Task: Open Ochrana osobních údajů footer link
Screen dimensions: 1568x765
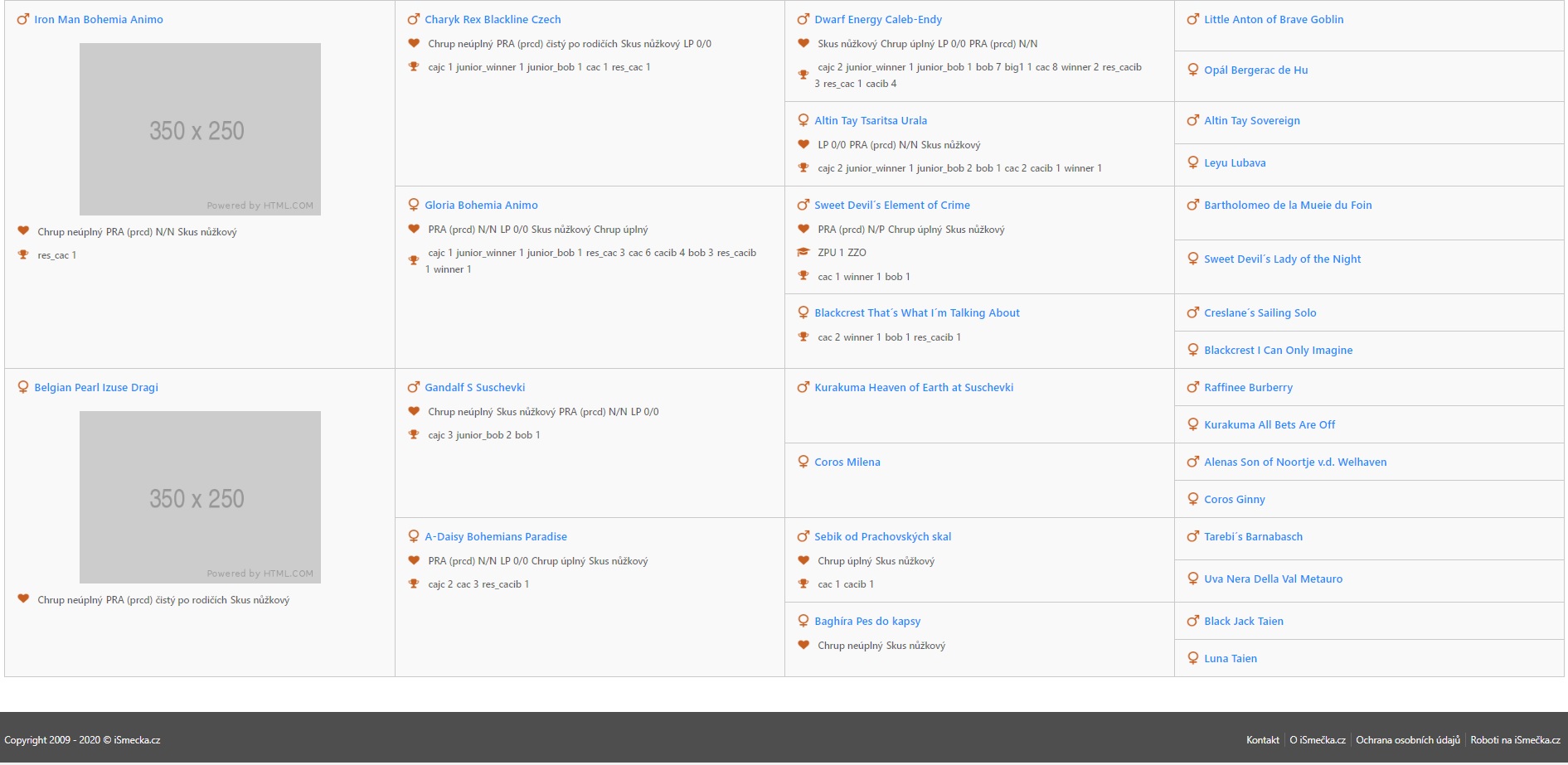Action: 1407,740
